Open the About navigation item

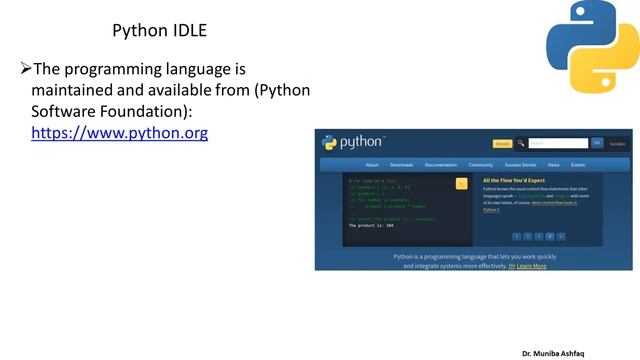tap(372, 165)
